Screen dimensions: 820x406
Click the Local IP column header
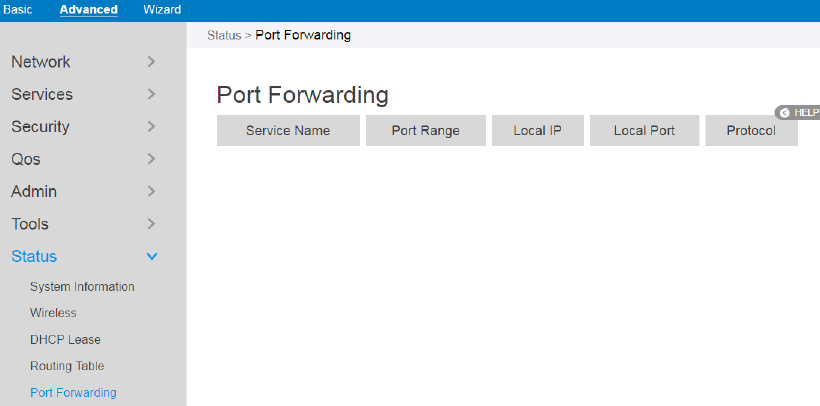tap(537, 131)
